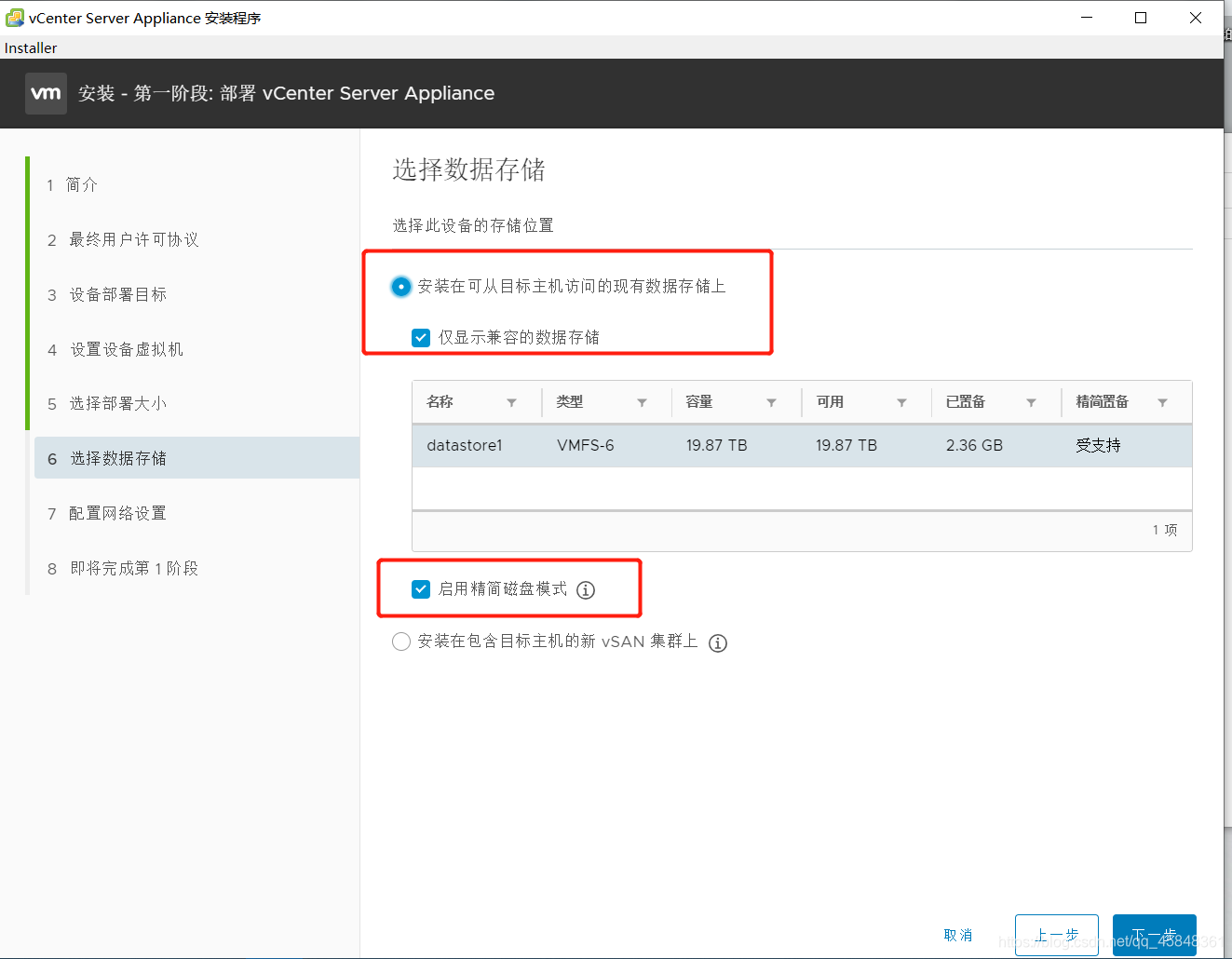Select step 6 选择数据存储
1232x959 pixels.
pyautogui.click(x=196, y=458)
